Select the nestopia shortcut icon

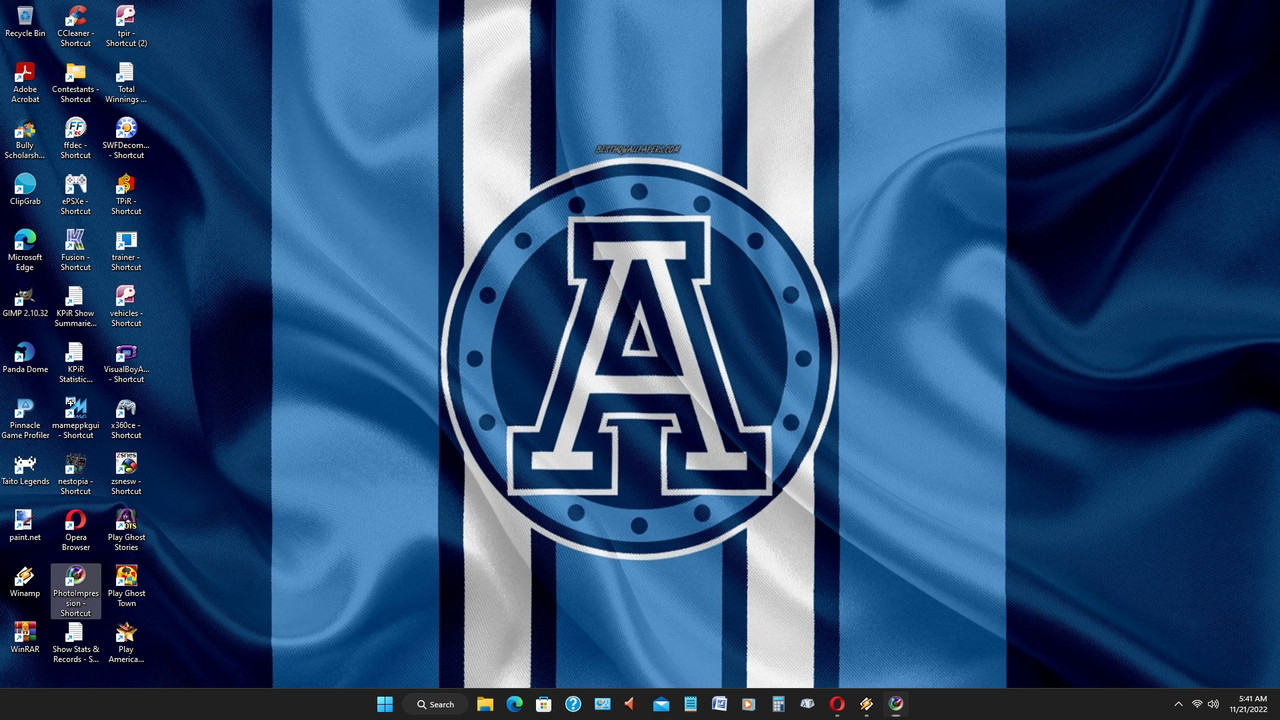click(75, 475)
